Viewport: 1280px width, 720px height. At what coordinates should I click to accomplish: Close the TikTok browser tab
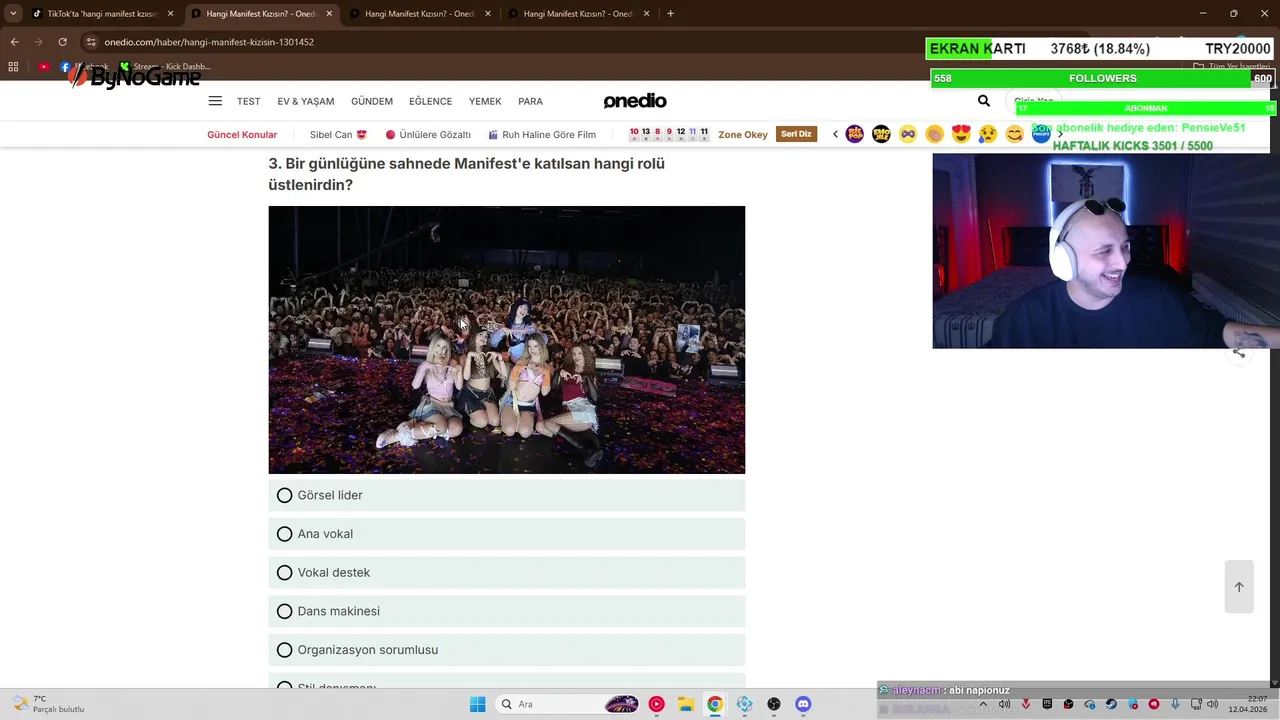click(x=170, y=14)
